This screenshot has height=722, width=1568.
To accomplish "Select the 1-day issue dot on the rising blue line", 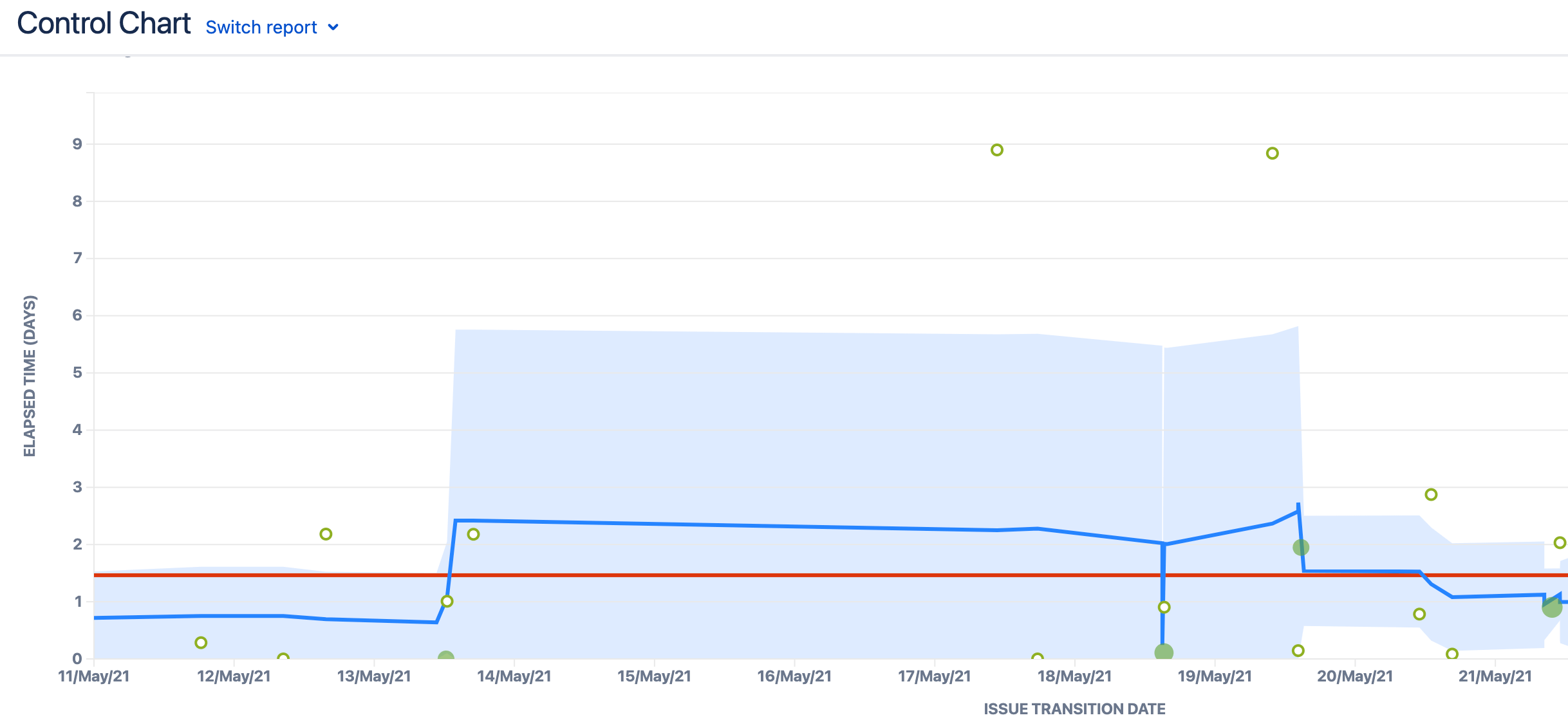I will click(x=447, y=601).
